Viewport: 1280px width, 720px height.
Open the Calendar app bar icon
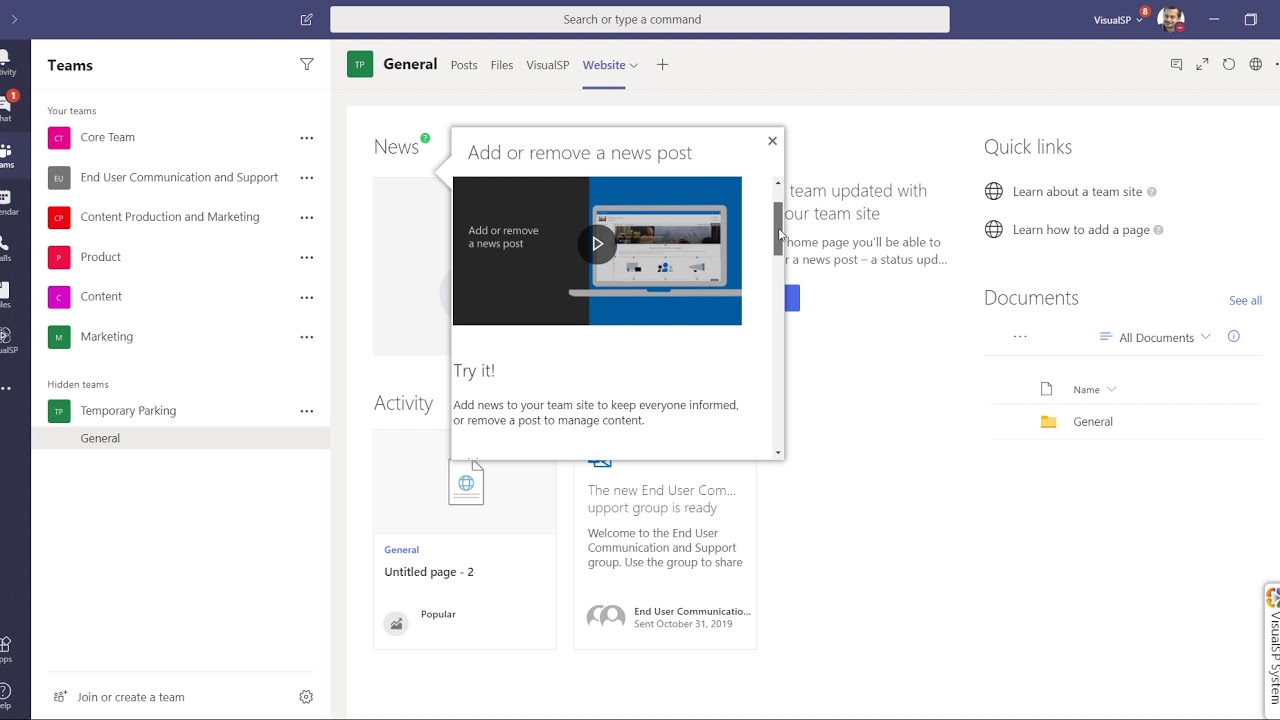[6, 202]
